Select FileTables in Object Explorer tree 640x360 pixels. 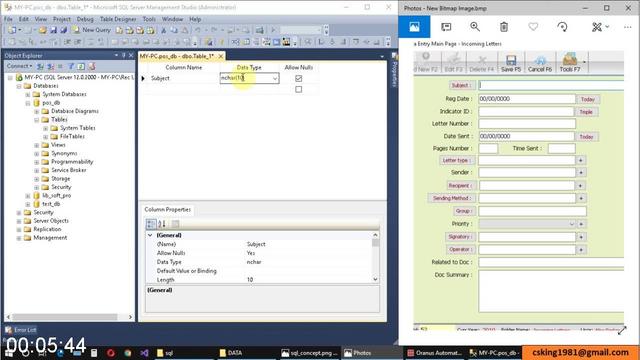pyautogui.click(x=72, y=136)
